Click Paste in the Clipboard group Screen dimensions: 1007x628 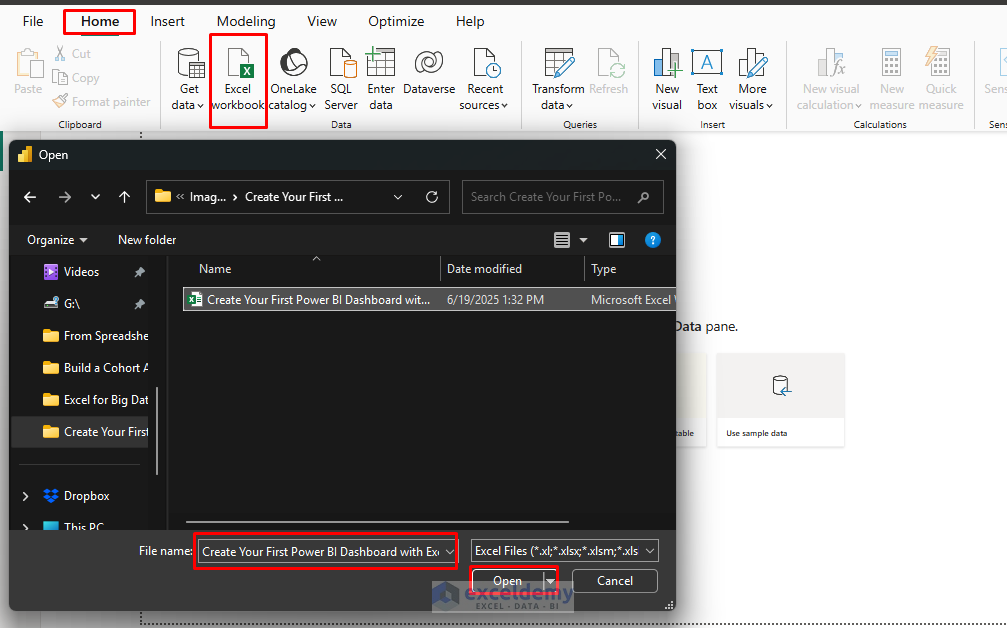point(28,72)
